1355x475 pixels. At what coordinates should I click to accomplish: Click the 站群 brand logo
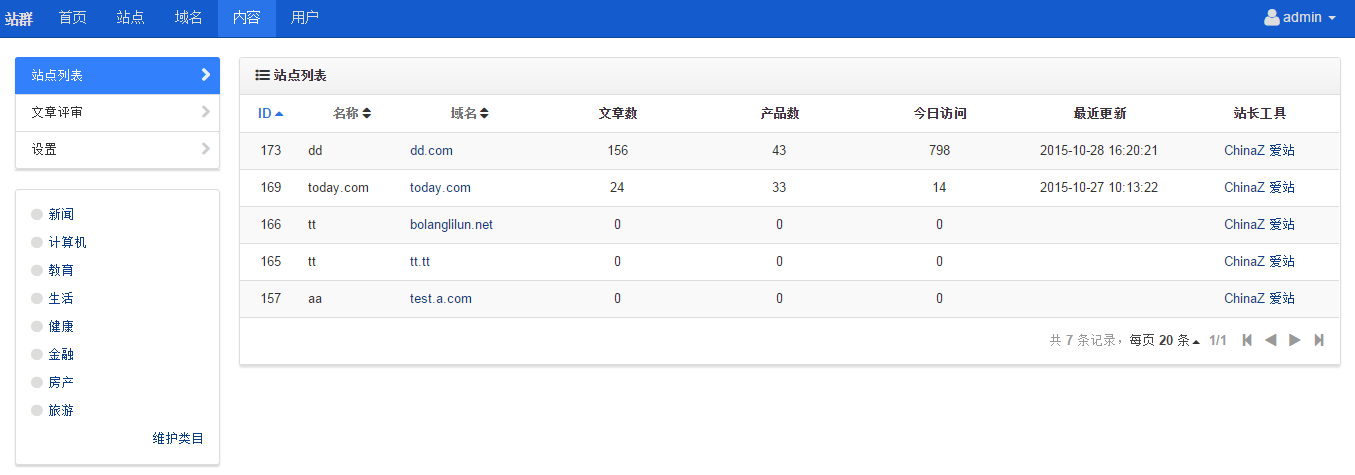[x=19, y=18]
